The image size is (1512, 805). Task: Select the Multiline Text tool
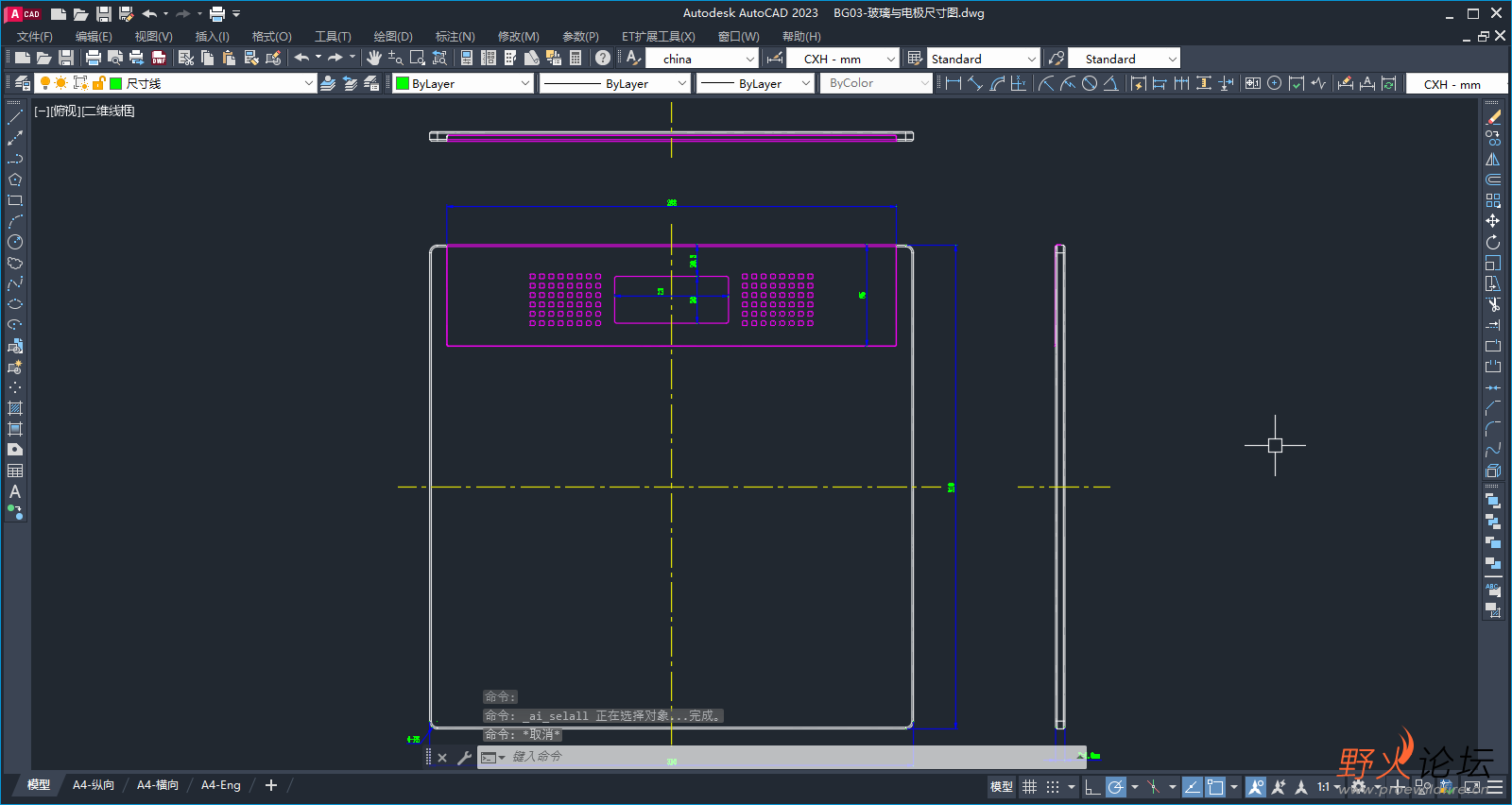(x=15, y=491)
